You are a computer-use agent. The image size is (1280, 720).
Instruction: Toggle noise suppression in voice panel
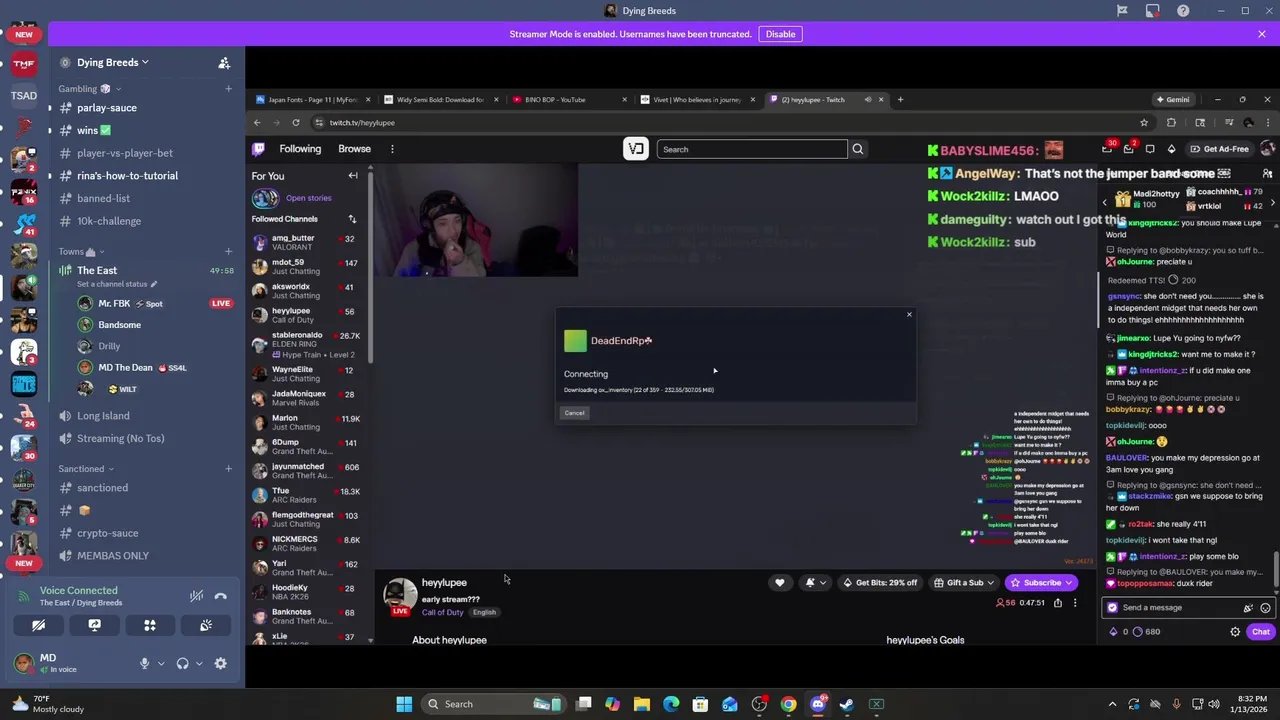[197, 596]
